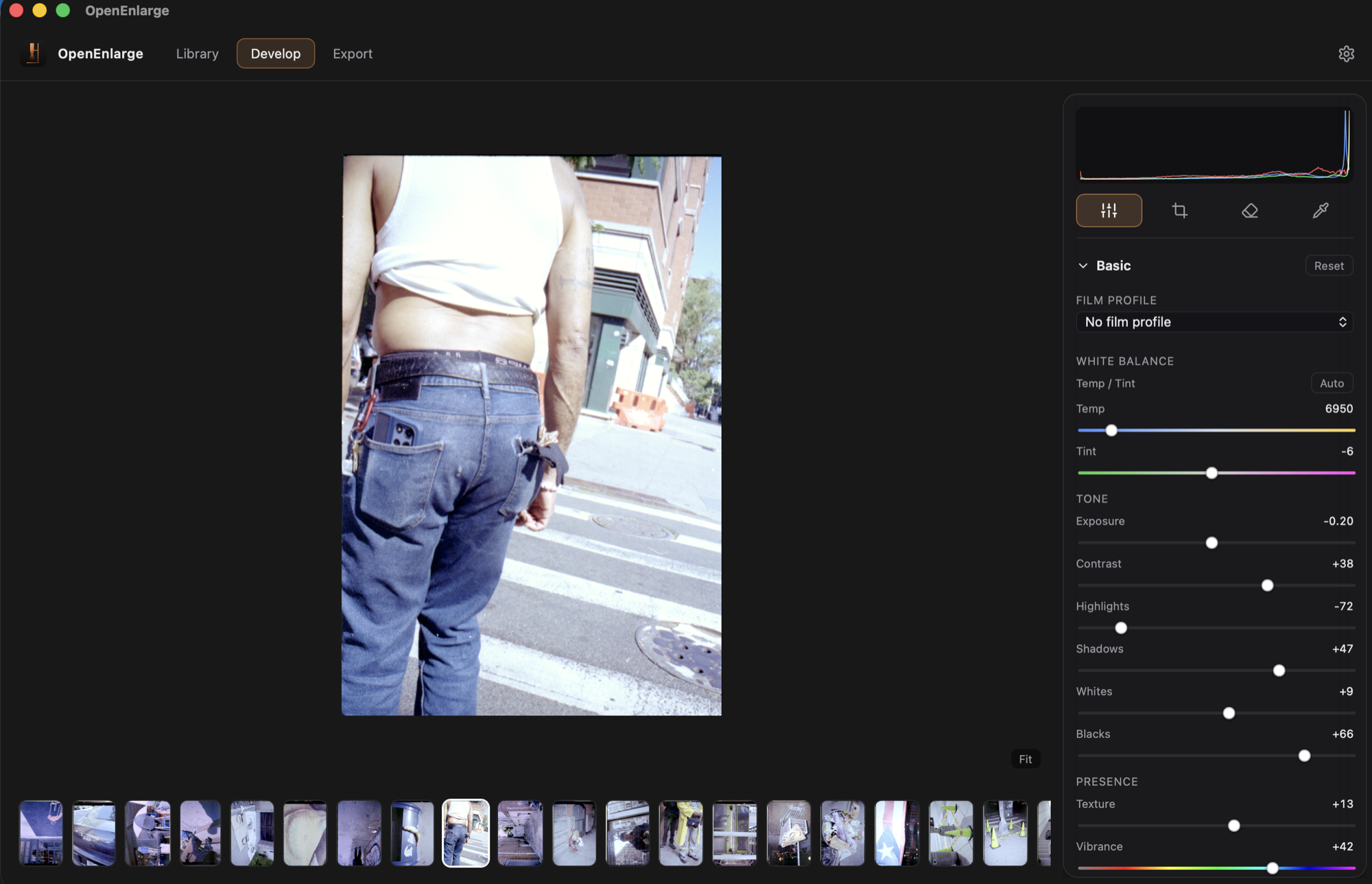Screen dimensions: 1372x884
Task: Open the Develop tab
Action: (276, 54)
